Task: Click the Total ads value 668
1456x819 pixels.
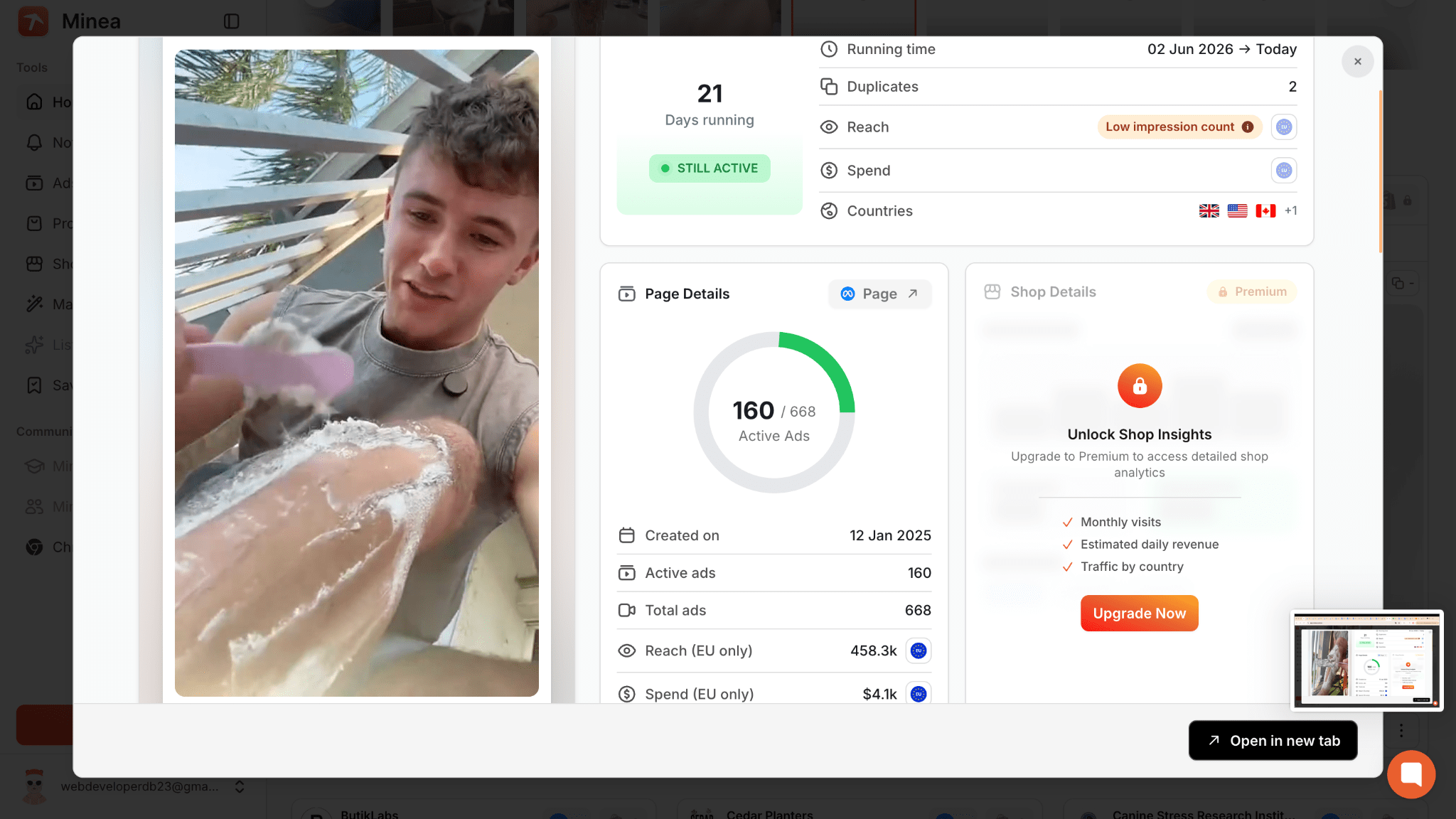Action: tap(918, 610)
